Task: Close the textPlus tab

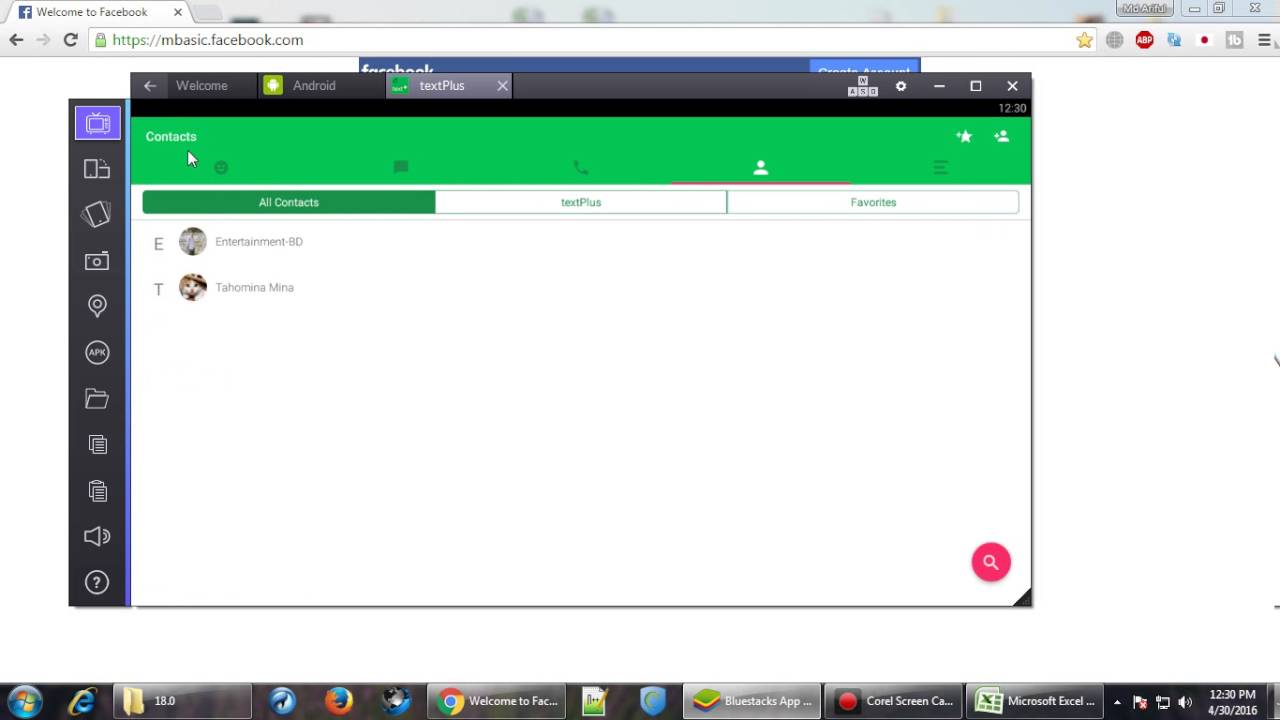Action: click(x=502, y=86)
